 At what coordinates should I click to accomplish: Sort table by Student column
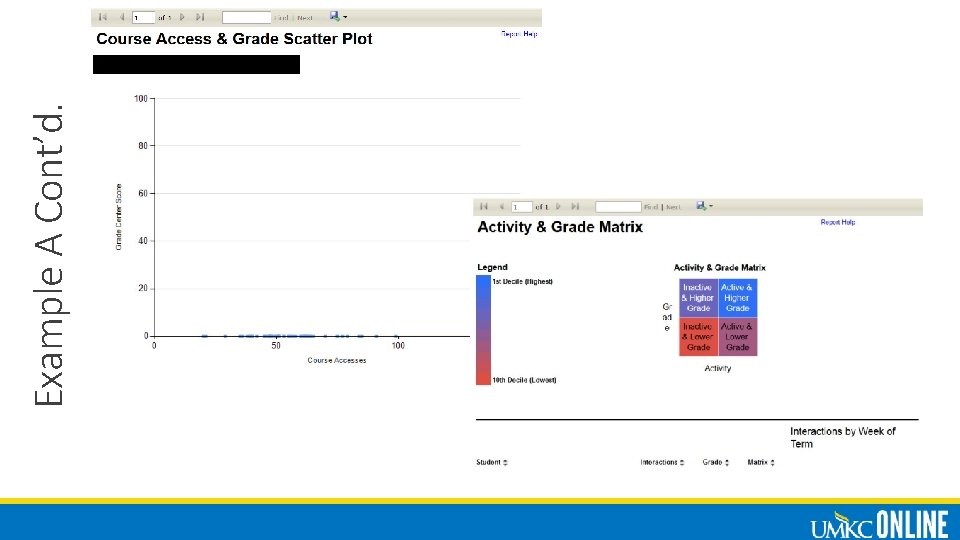[505, 462]
